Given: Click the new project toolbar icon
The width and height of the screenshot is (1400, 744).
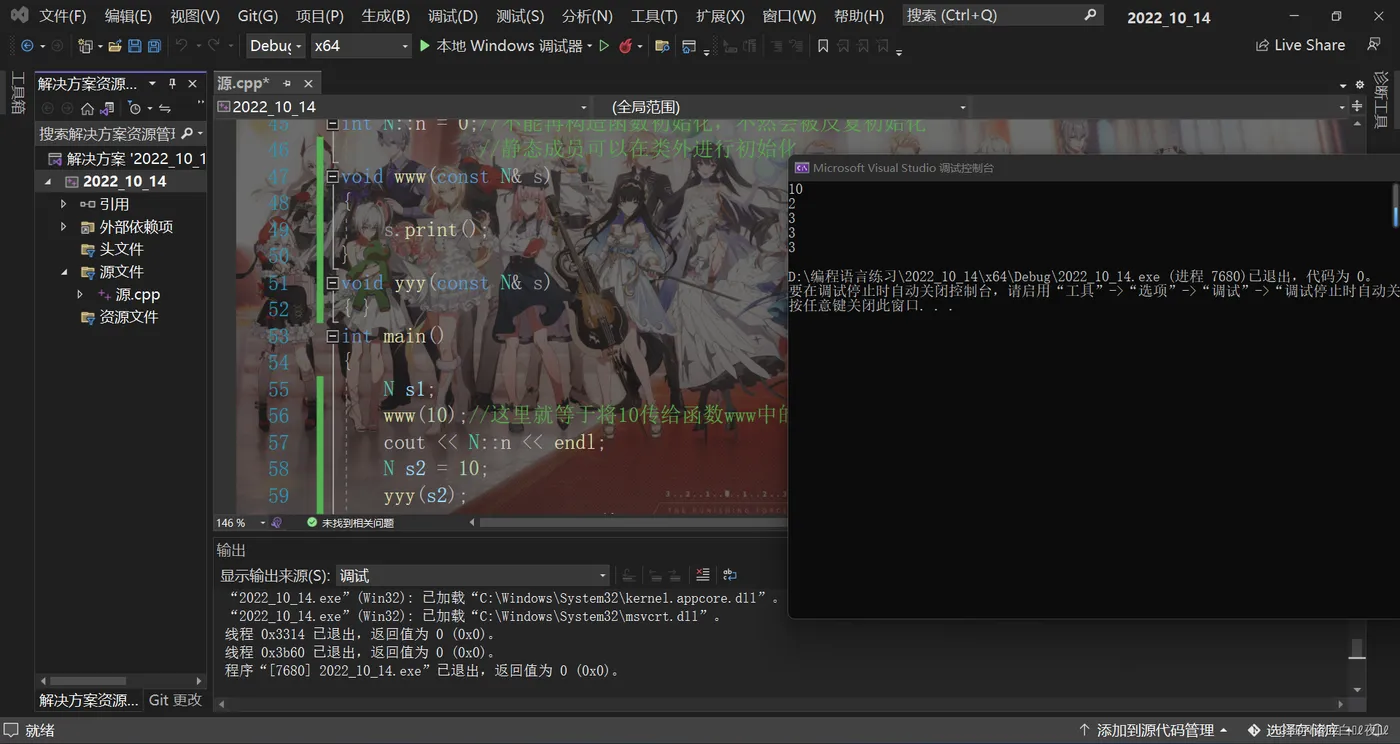Looking at the screenshot, I should tap(85, 46).
